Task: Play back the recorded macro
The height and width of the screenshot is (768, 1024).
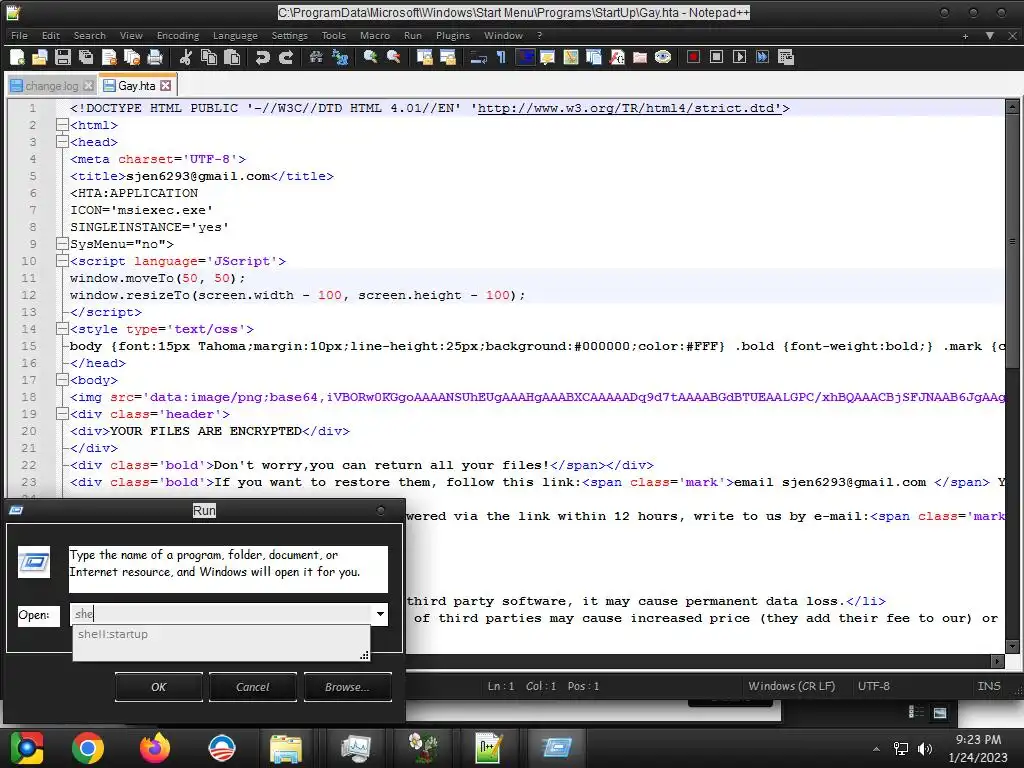Action: (739, 57)
